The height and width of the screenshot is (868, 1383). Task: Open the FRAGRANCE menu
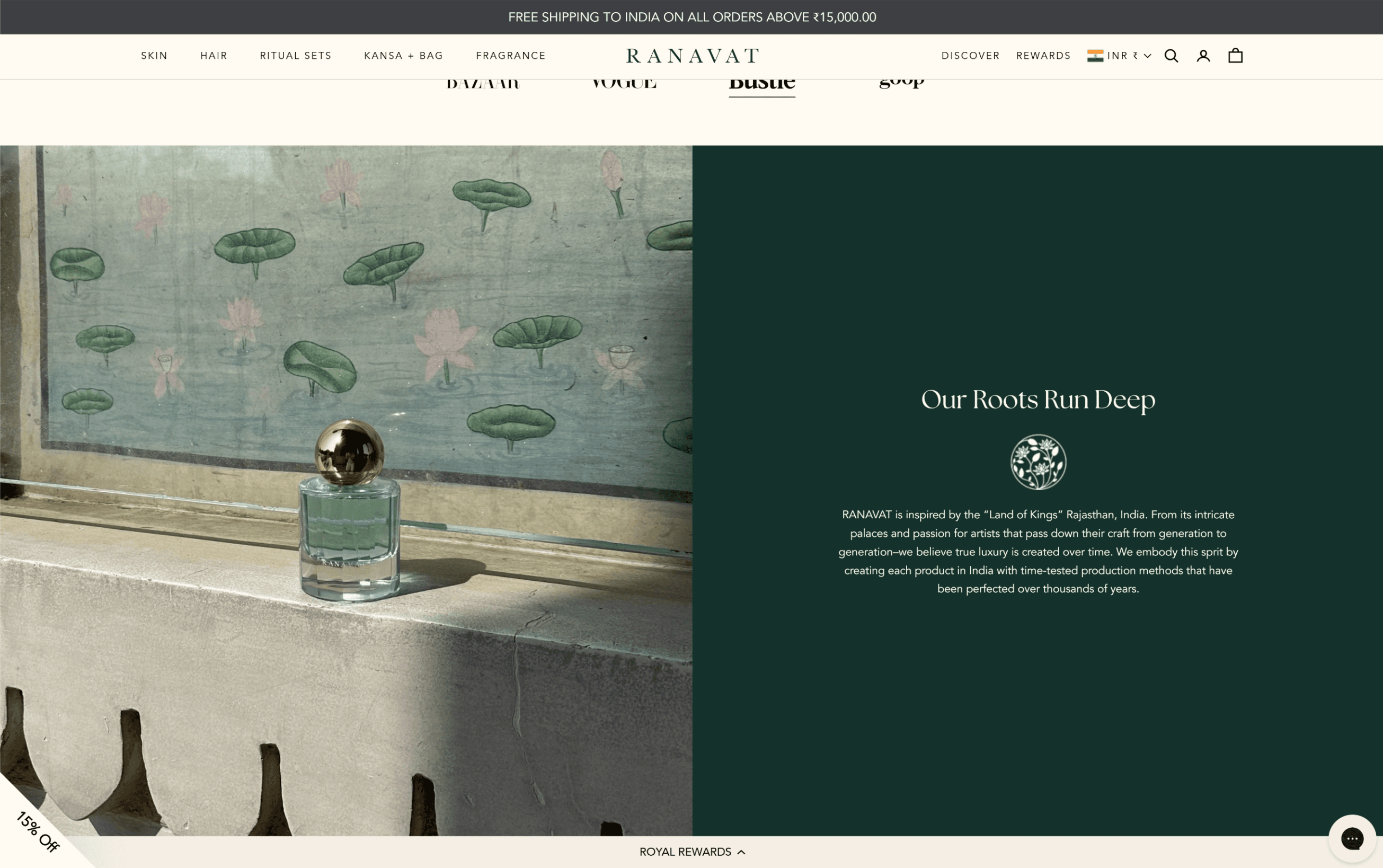(x=511, y=56)
